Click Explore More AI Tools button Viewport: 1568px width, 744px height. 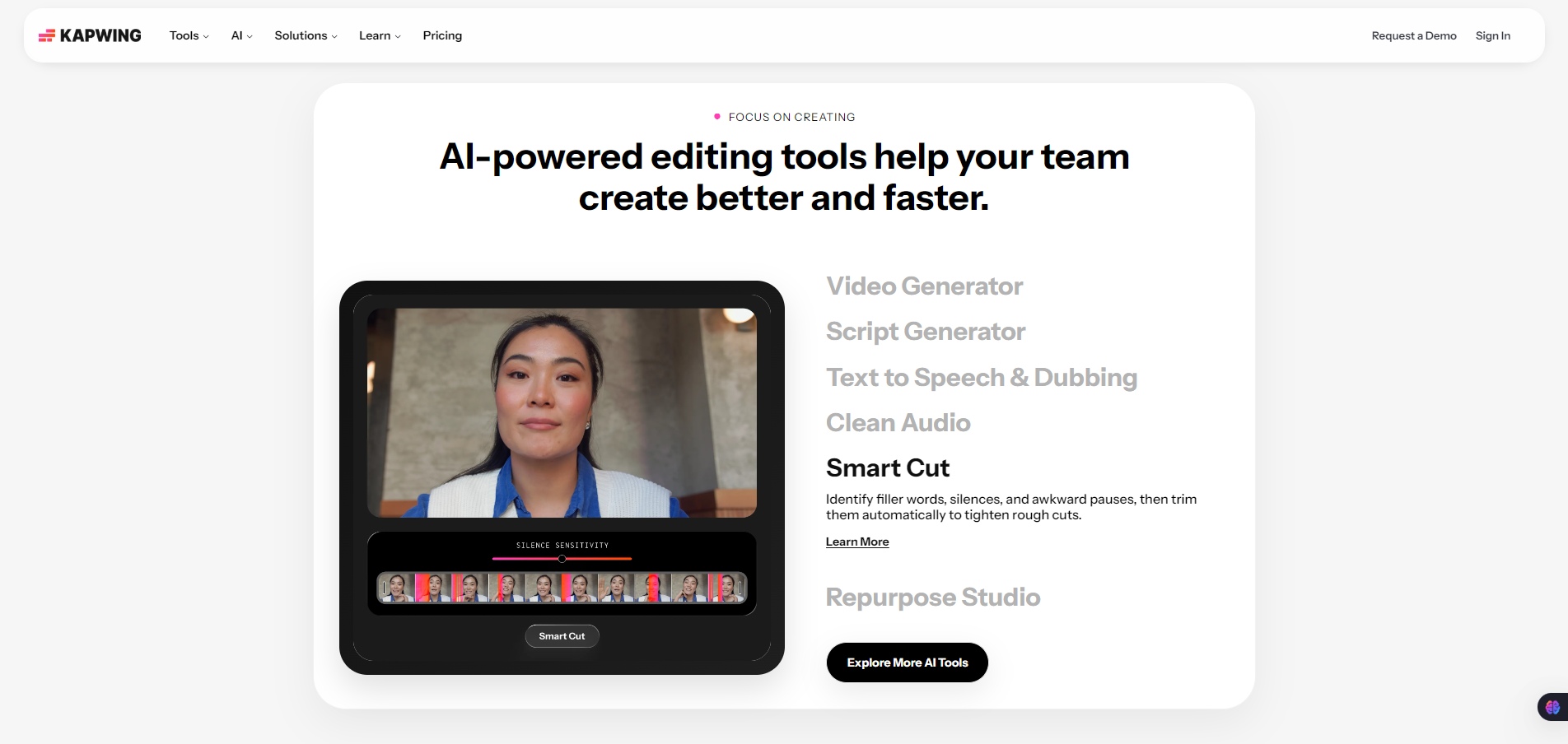(908, 663)
